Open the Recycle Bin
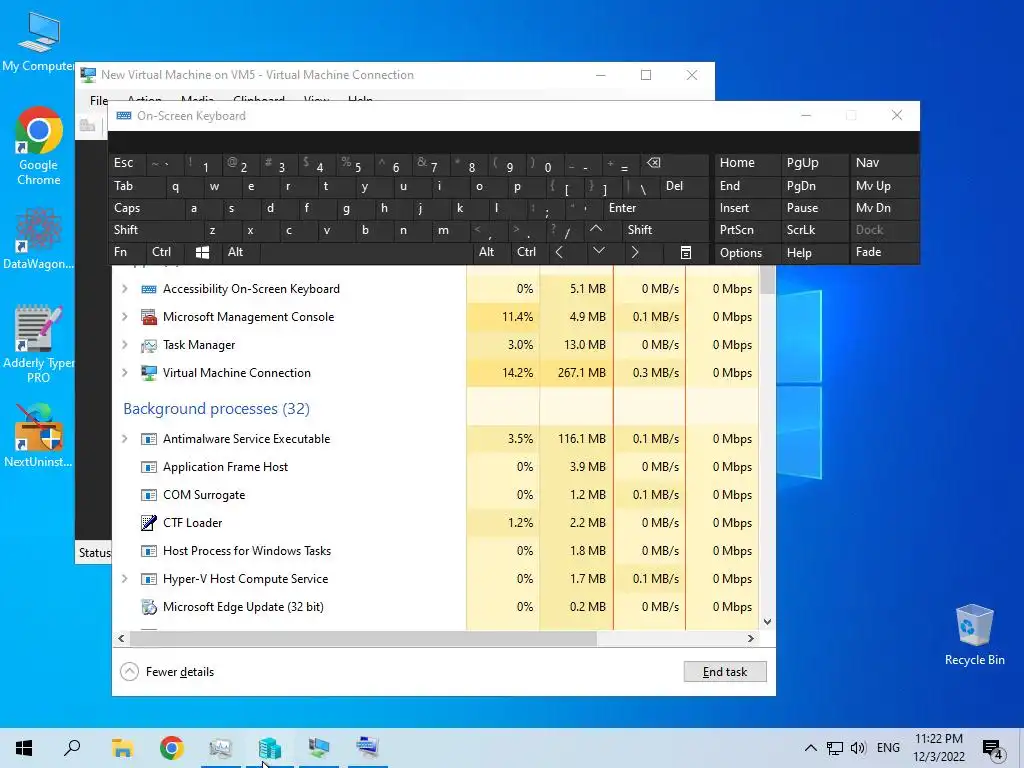 point(974,635)
